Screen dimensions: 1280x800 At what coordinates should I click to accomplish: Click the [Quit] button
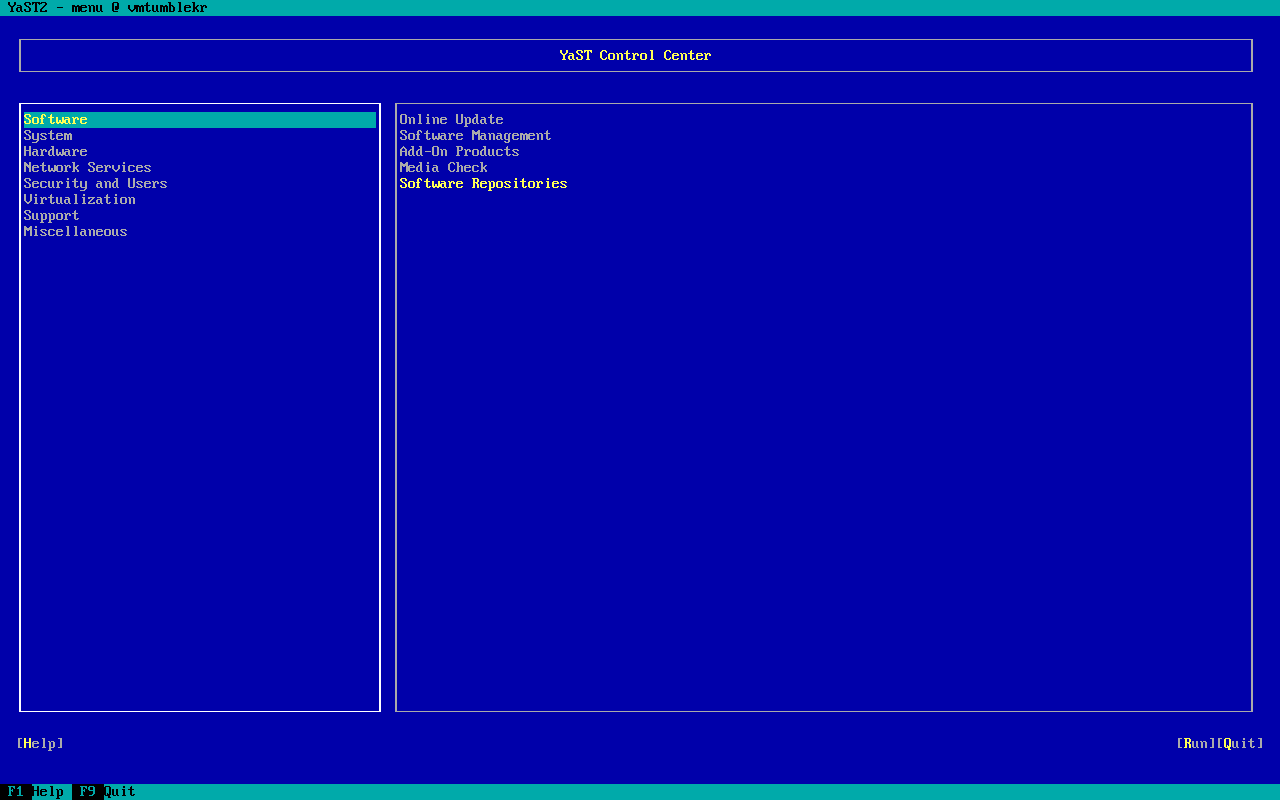pyautogui.click(x=1240, y=744)
